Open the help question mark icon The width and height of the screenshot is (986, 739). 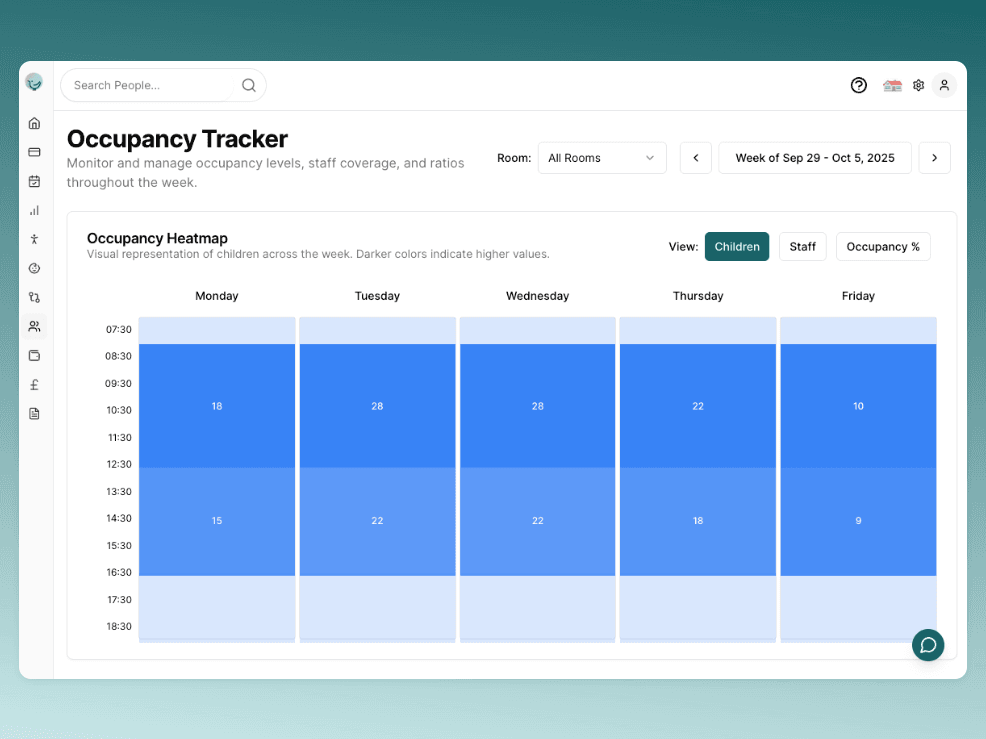coord(858,85)
